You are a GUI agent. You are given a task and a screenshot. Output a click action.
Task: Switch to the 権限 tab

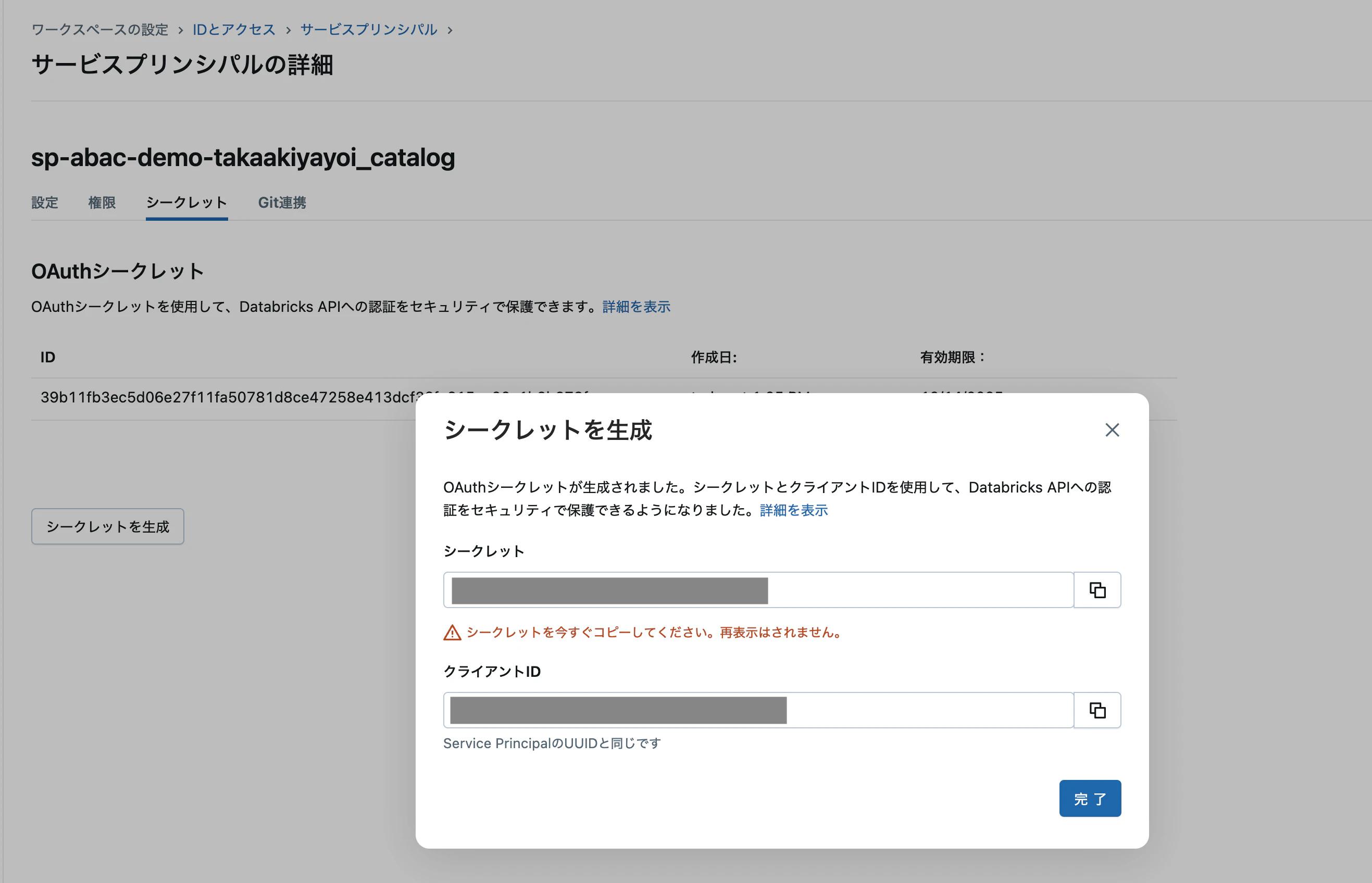point(102,203)
